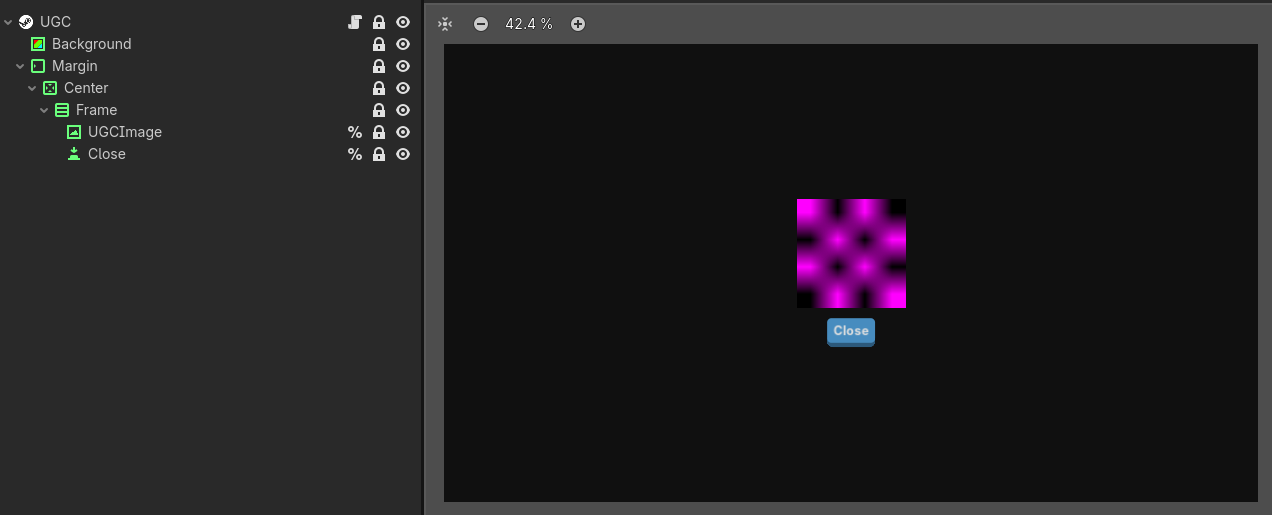Click the Background node type icon
This screenshot has height=515, width=1272.
coord(38,44)
